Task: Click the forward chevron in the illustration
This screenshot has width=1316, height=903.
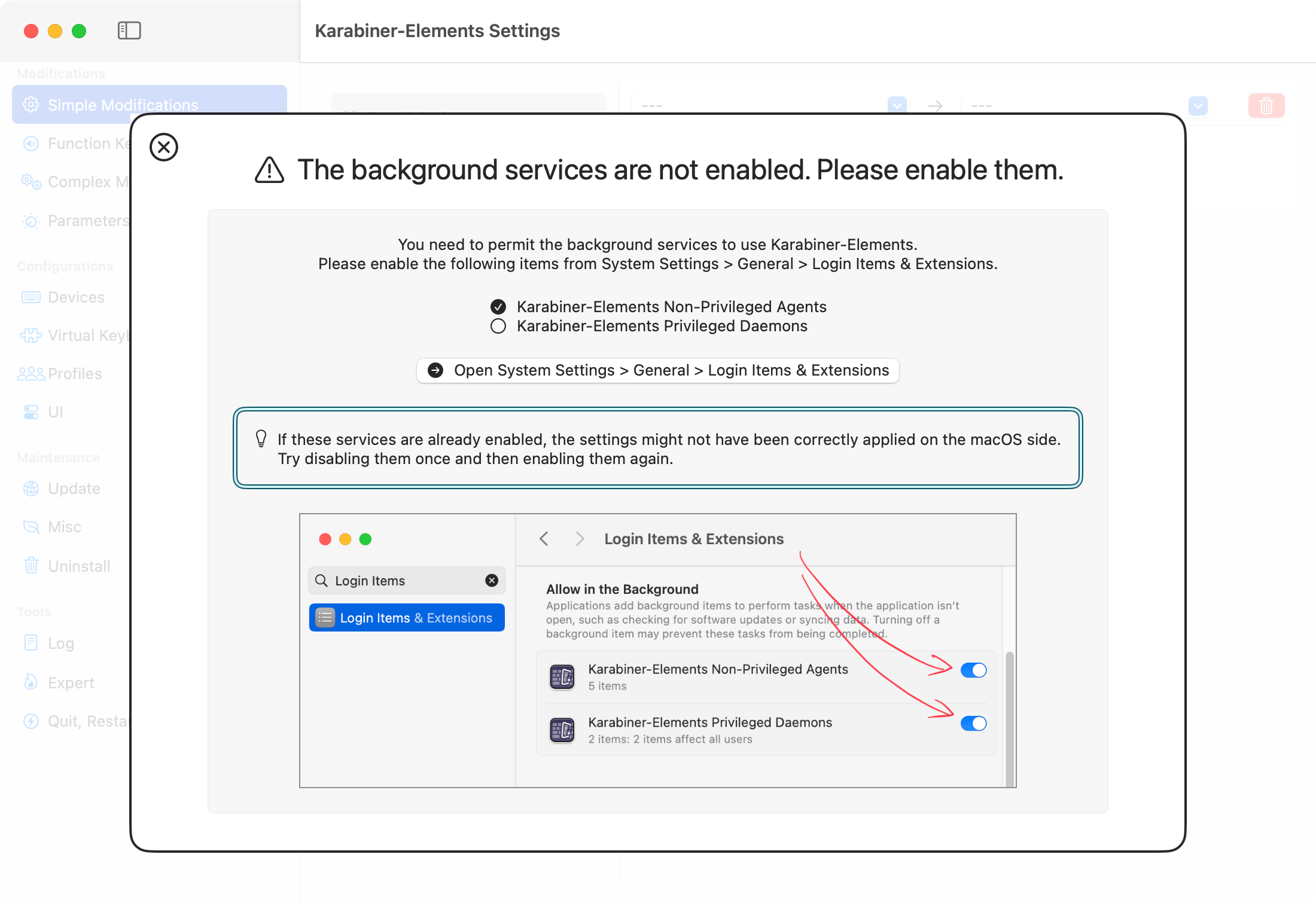Action: pos(580,539)
